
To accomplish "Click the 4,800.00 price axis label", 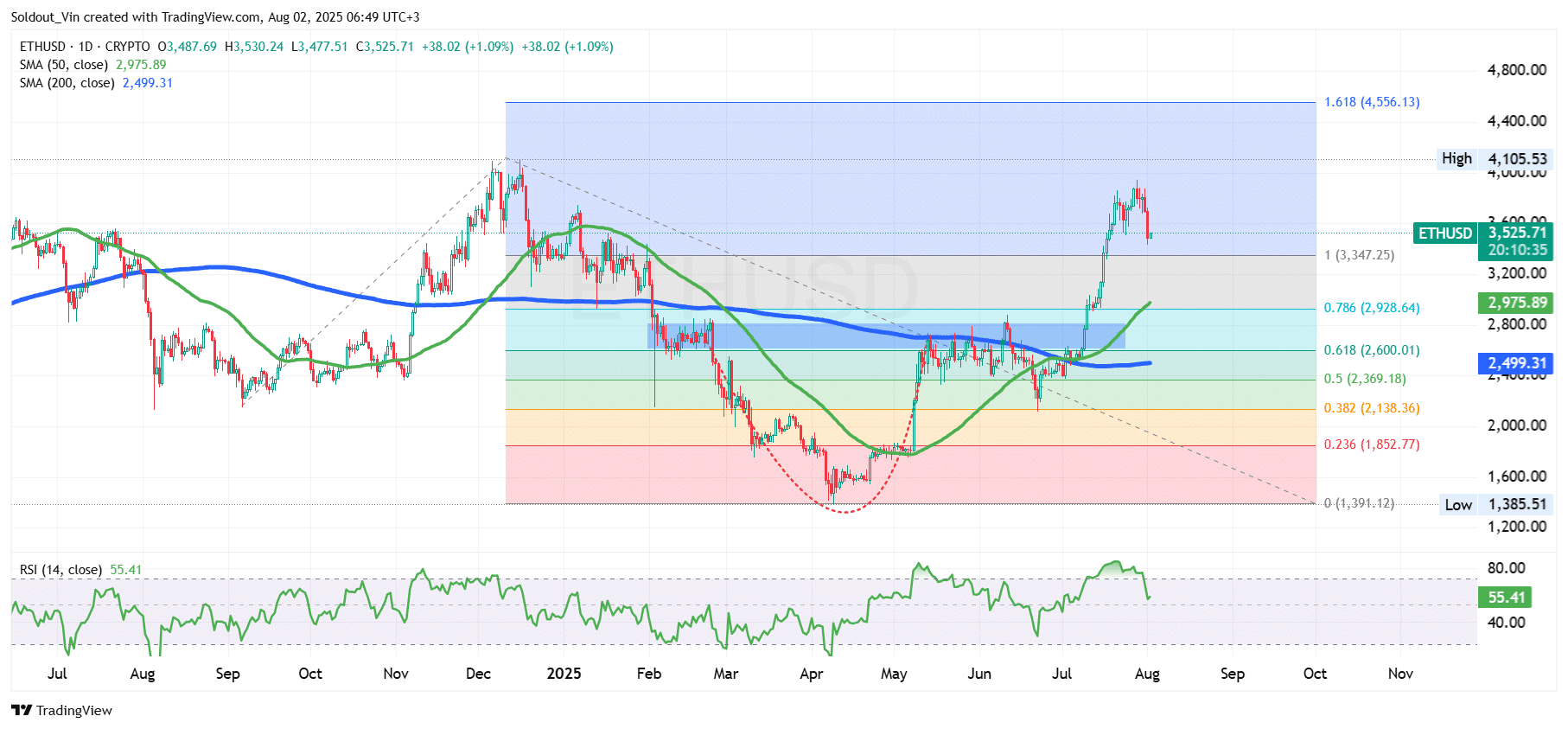I will point(1517,70).
